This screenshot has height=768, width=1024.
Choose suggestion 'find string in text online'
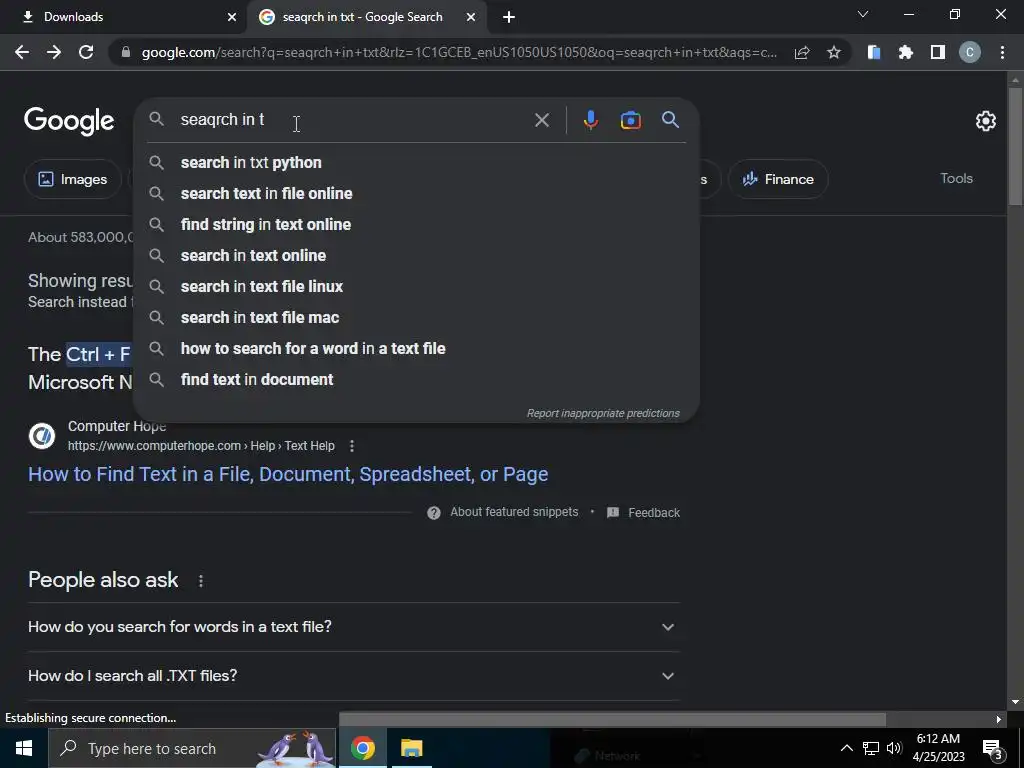pos(416,225)
